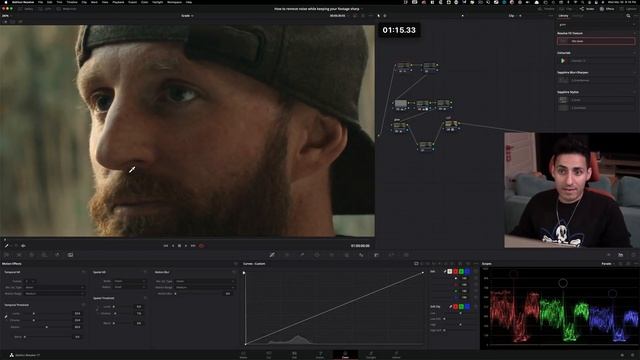Open the Parade scope type dropdown

(608, 264)
